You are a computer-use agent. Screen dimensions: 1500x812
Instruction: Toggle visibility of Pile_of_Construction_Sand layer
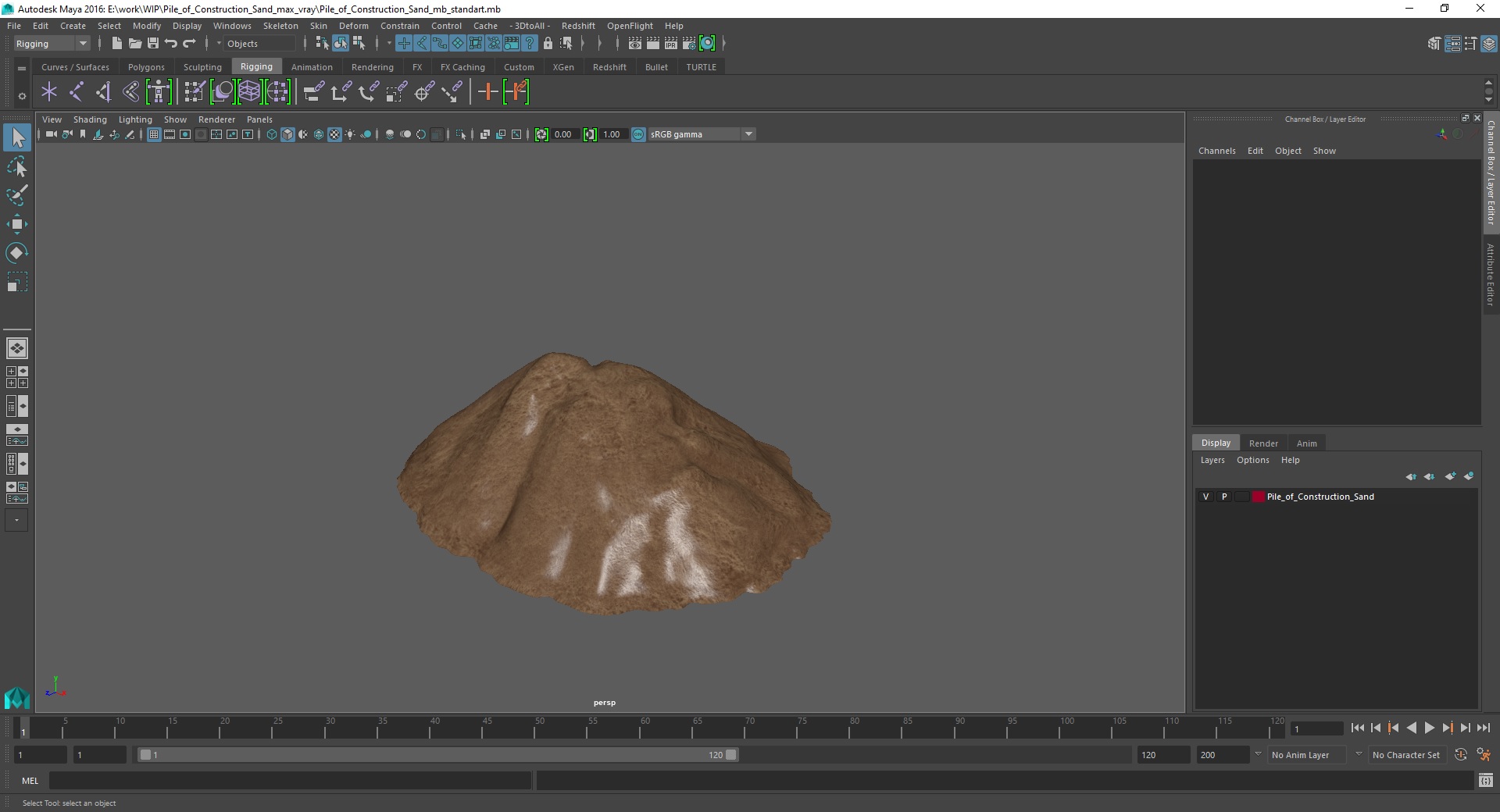click(x=1205, y=497)
